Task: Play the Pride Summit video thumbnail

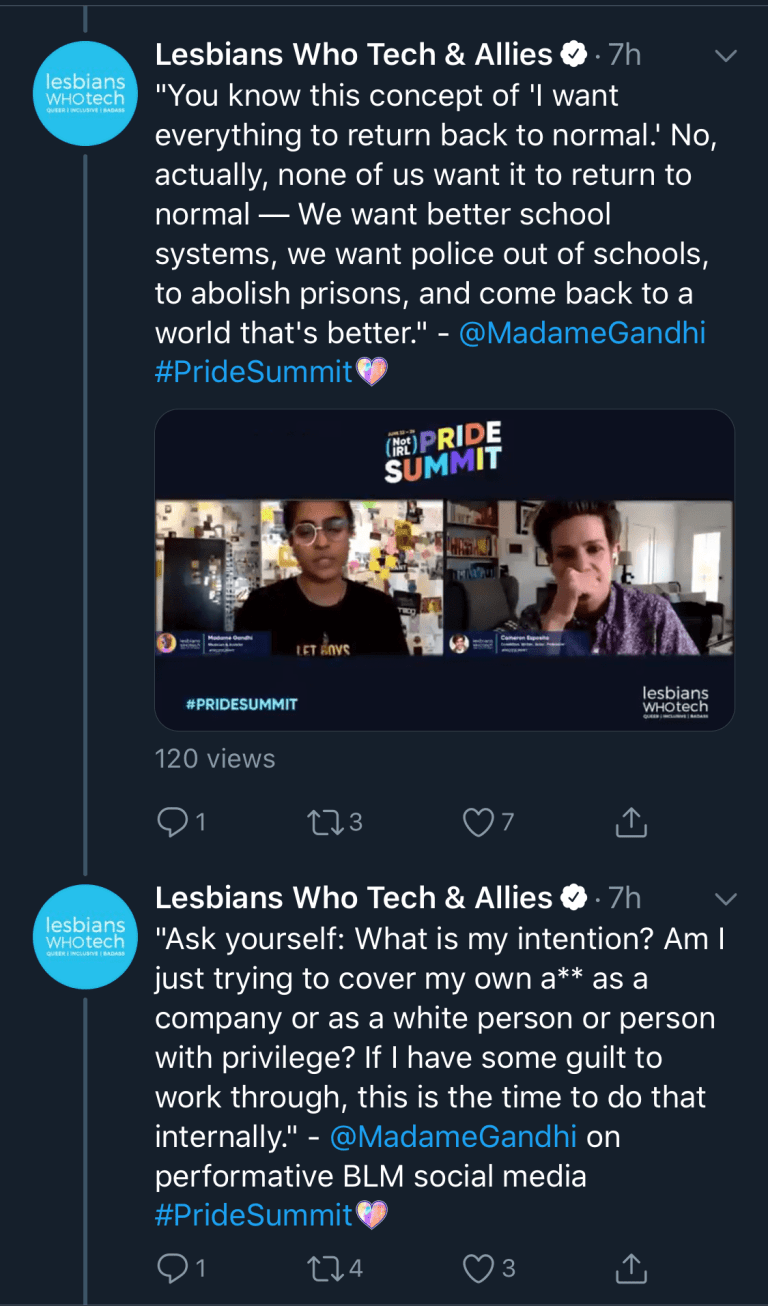Action: click(444, 570)
